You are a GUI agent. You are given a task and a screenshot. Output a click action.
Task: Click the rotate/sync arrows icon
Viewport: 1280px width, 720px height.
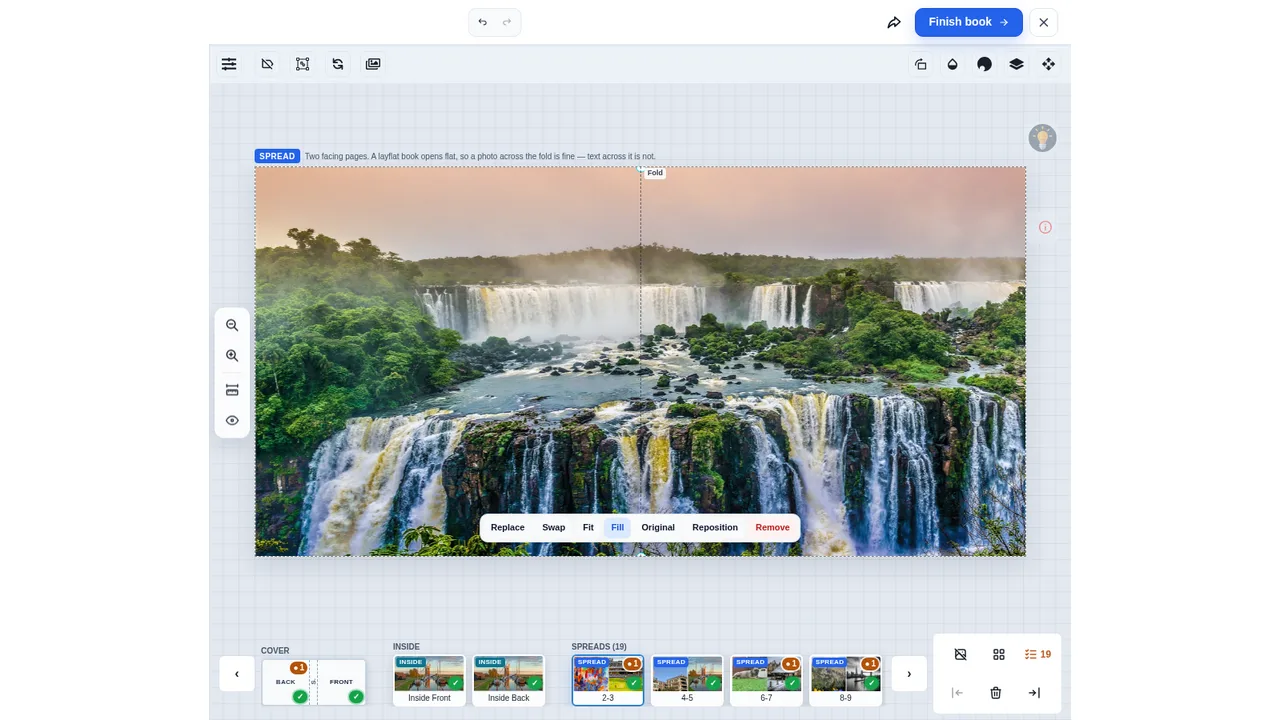tap(338, 64)
